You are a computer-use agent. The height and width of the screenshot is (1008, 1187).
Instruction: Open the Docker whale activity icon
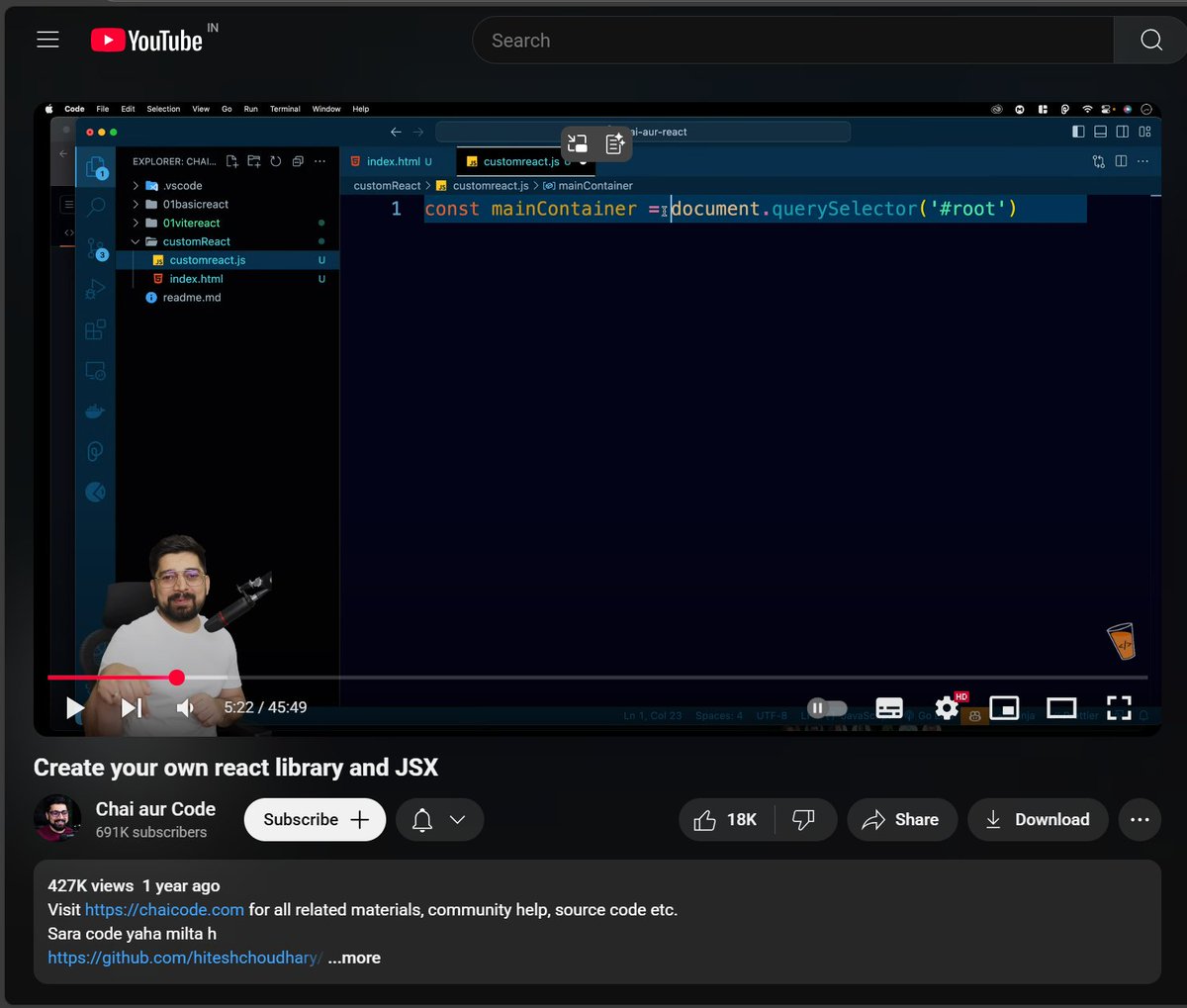tap(96, 411)
